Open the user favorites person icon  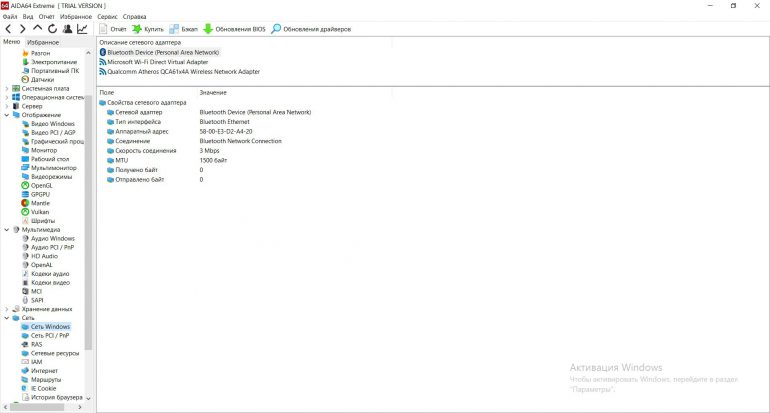point(67,29)
